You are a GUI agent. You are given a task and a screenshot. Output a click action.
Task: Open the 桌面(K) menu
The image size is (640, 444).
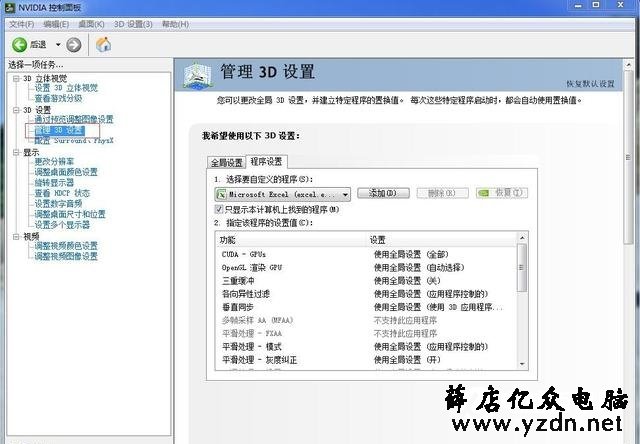(91, 24)
